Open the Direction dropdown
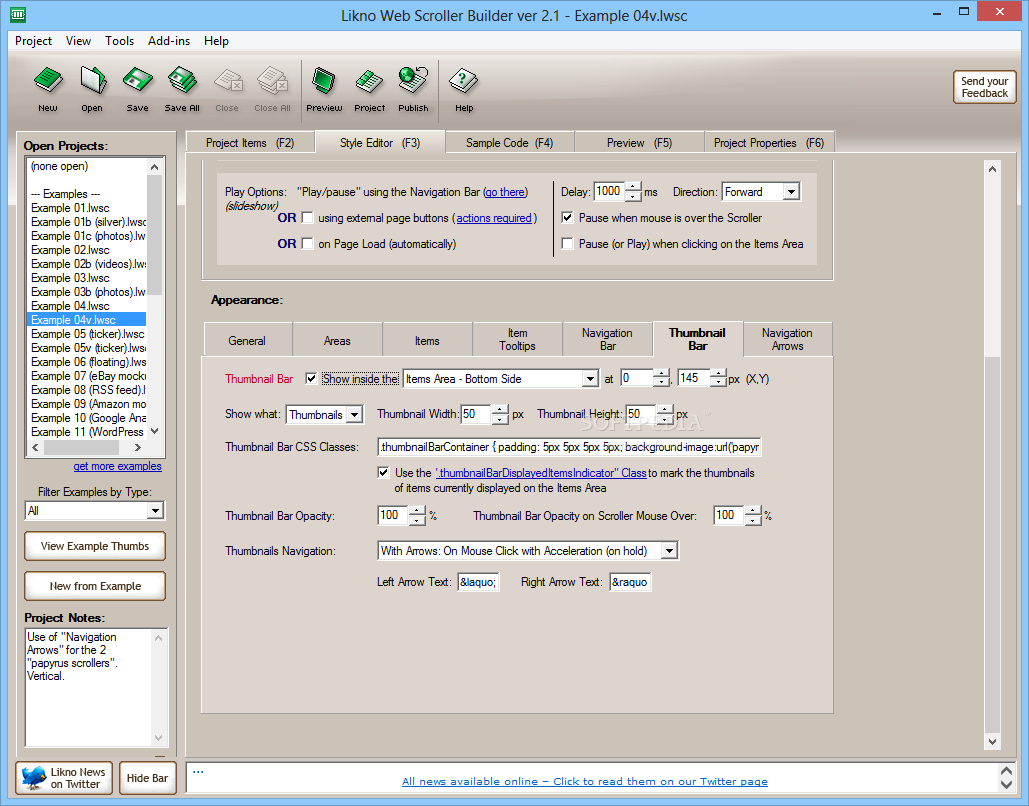The height and width of the screenshot is (806, 1029). tap(791, 192)
